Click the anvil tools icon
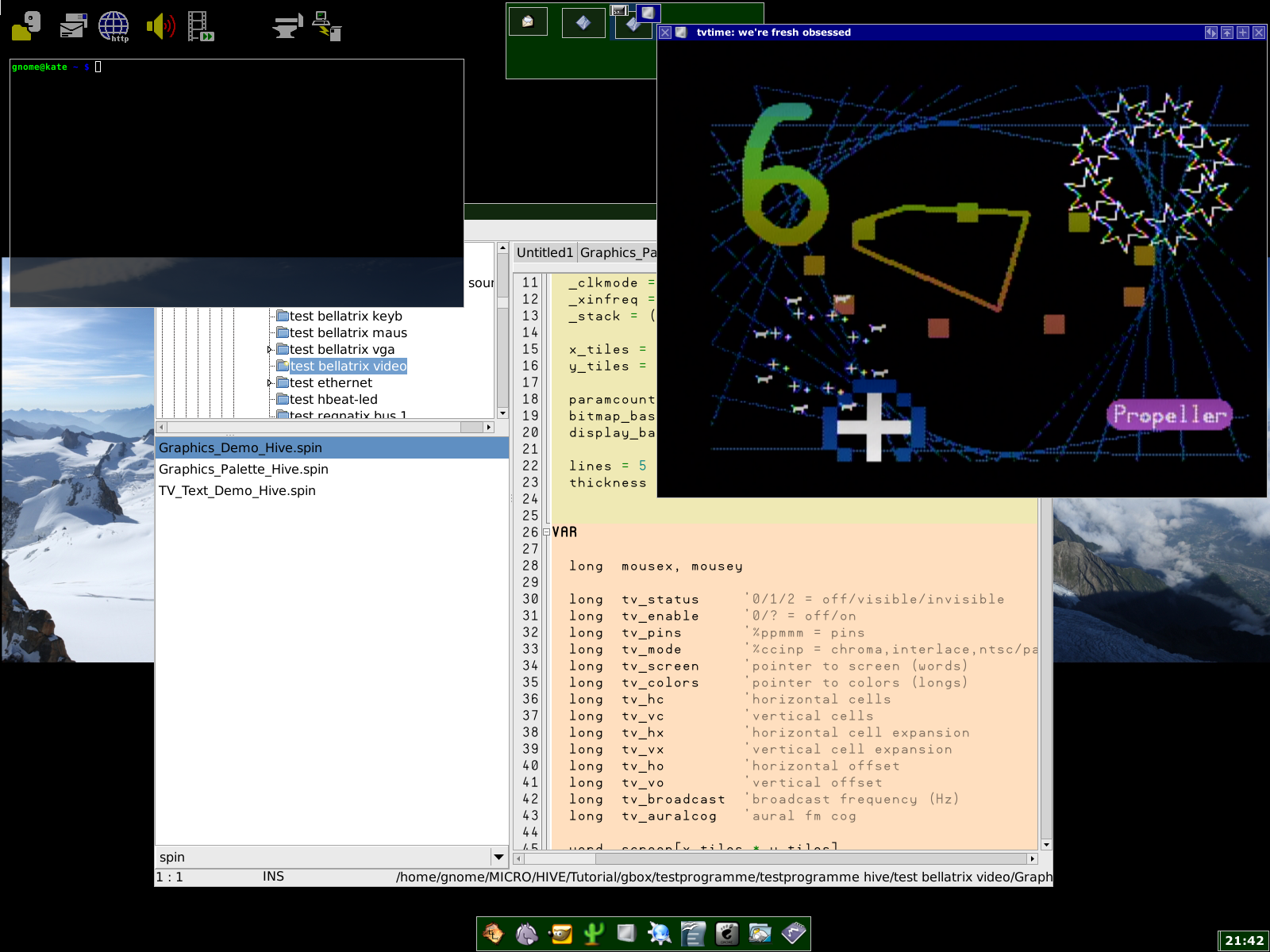 (287, 25)
